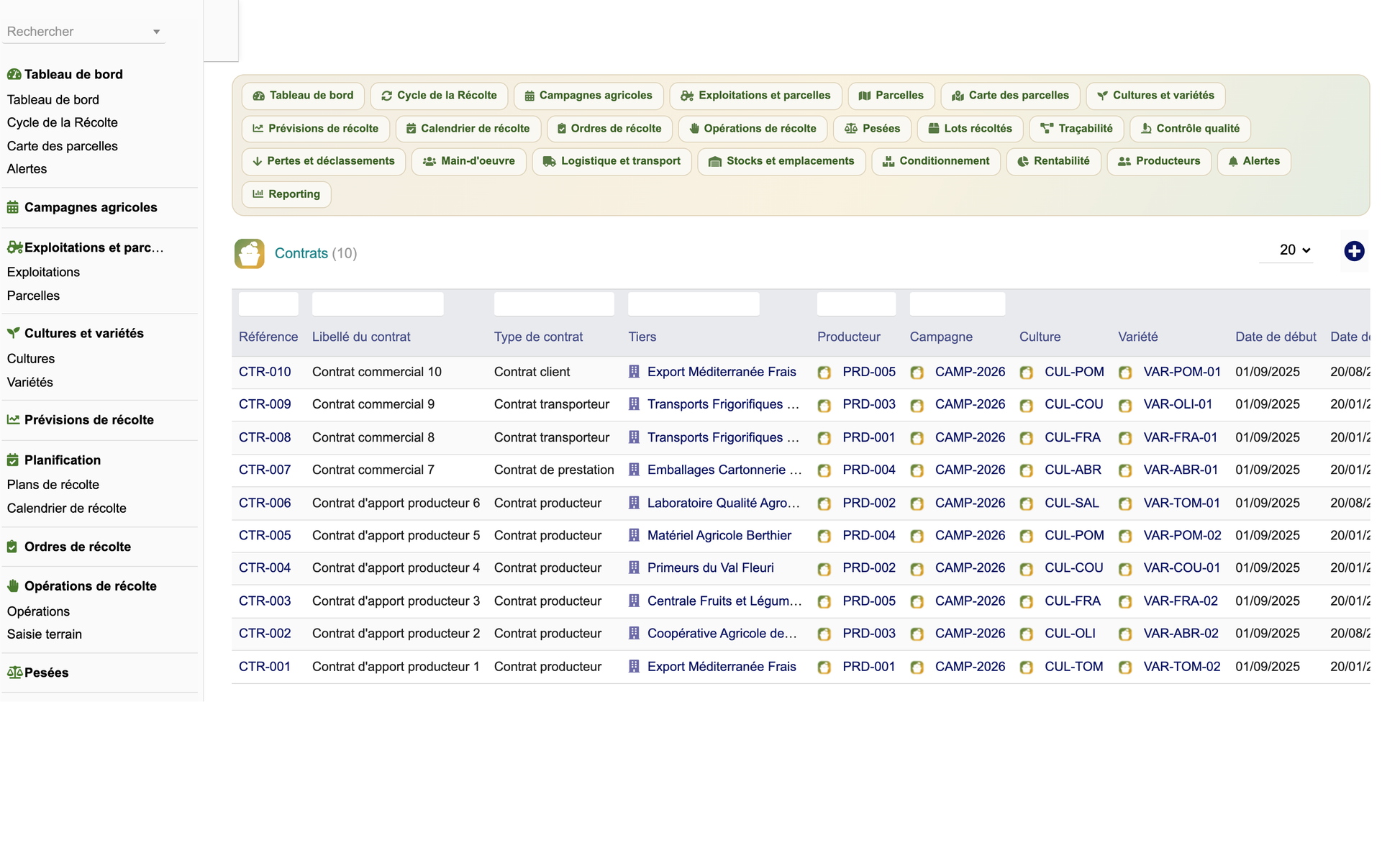Open contract CTR-005 reference link

(265, 535)
